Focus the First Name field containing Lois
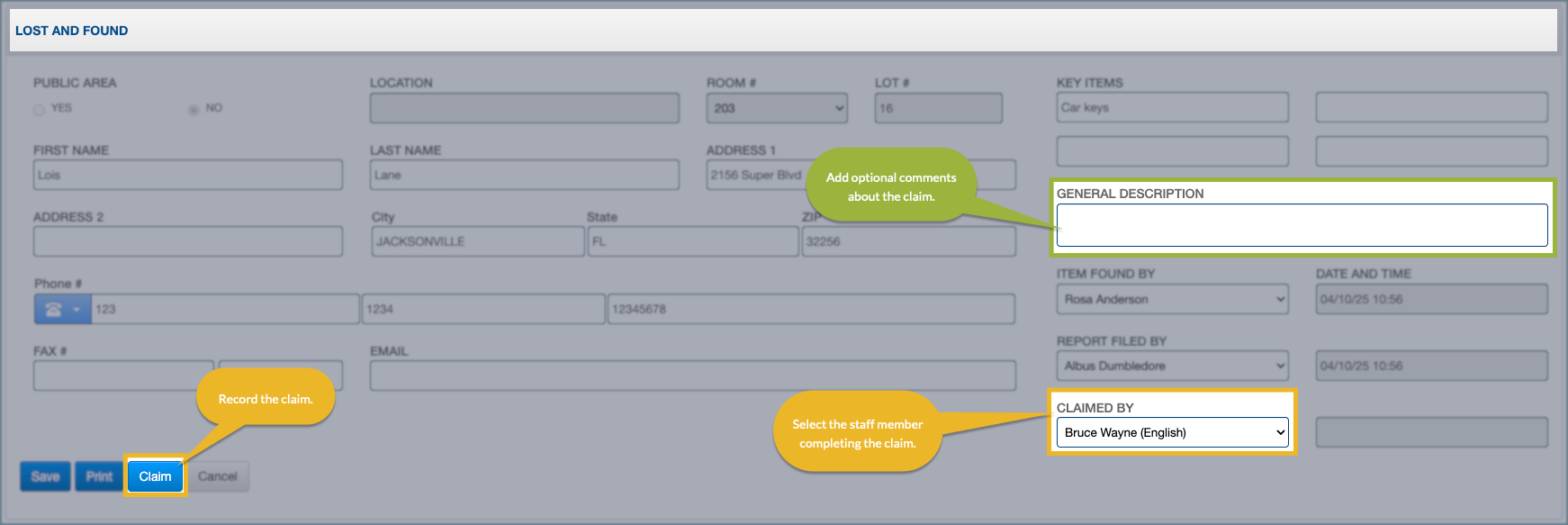The width and height of the screenshot is (1568, 525). (187, 175)
